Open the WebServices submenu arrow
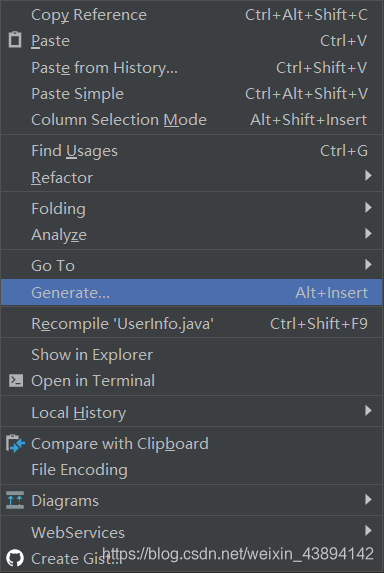Viewport: 384px width, 573px height. (x=368, y=531)
